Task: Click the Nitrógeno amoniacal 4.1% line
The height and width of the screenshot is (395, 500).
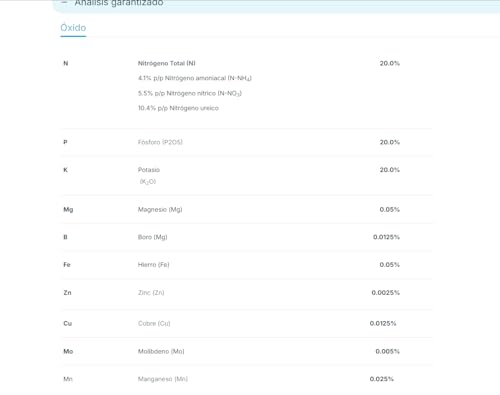Action: coord(195,78)
